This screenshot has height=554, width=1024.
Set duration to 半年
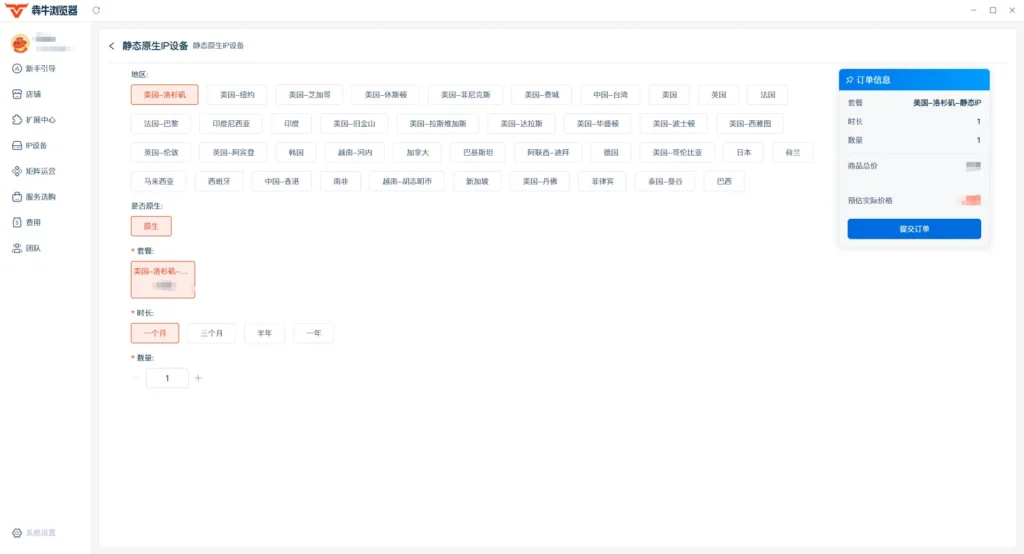(264, 333)
